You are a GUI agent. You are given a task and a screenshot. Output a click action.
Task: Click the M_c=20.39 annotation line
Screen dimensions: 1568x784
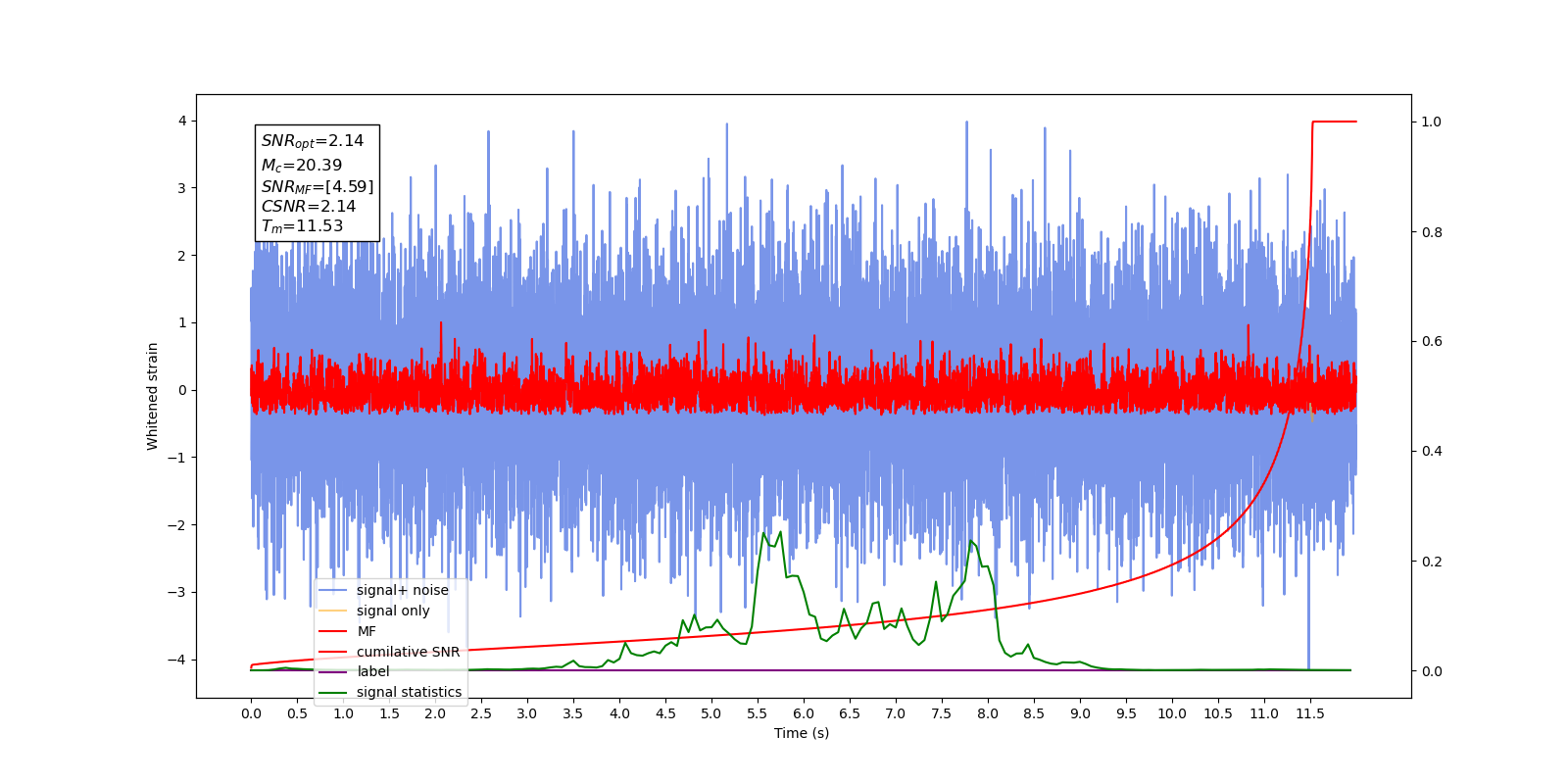click(302, 166)
